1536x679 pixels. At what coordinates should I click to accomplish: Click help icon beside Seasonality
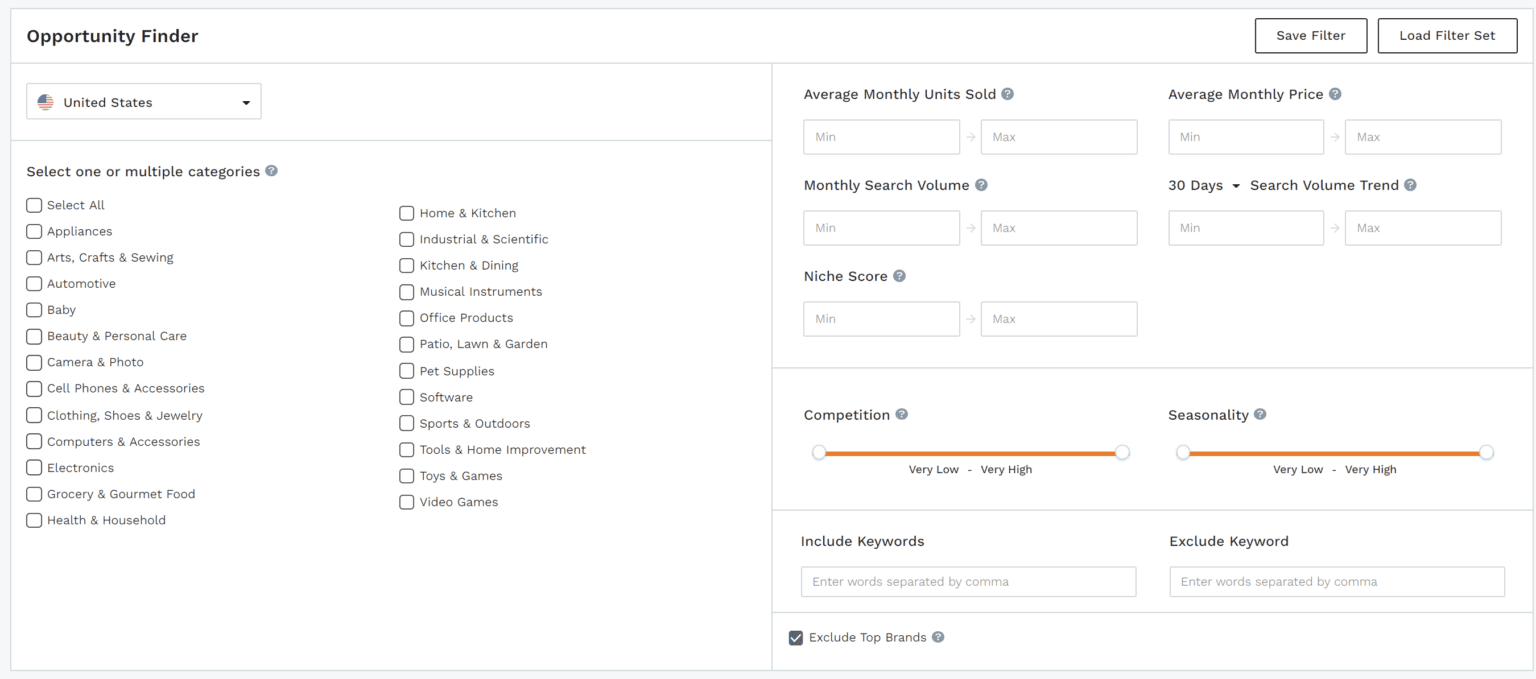tap(1260, 415)
